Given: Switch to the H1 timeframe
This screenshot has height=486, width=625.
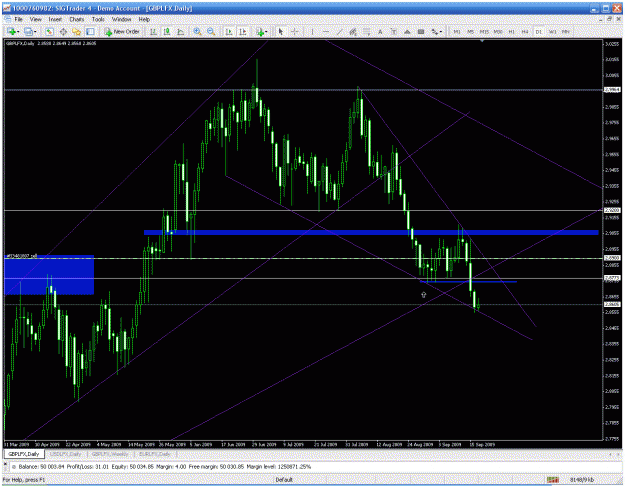Looking at the screenshot, I should (512, 31).
